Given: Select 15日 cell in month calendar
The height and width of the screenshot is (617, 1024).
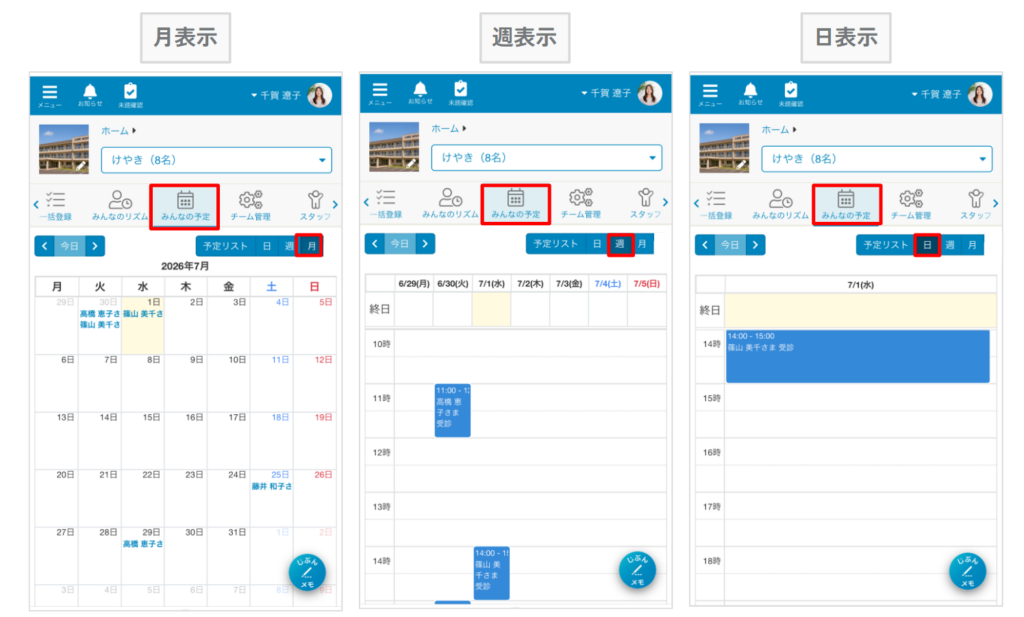Looking at the screenshot, I should (143, 441).
